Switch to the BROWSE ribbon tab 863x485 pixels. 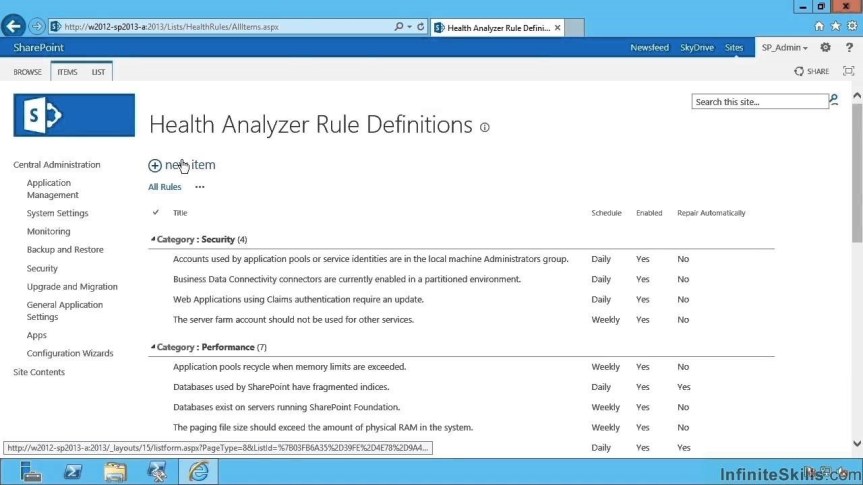coord(28,72)
